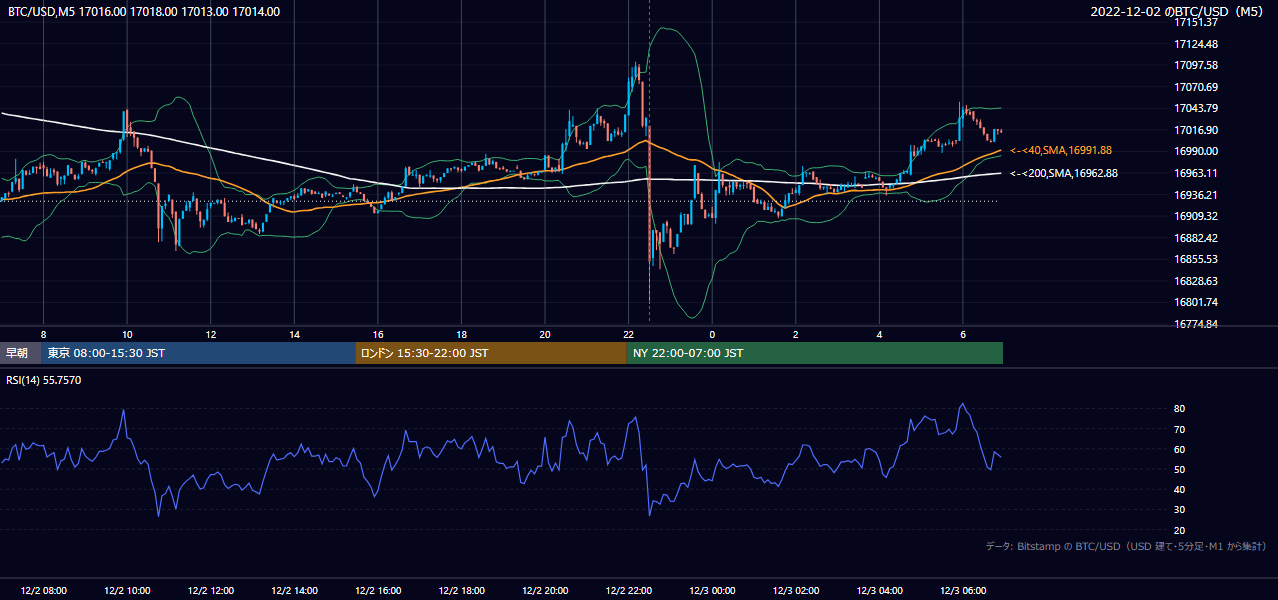The image size is (1278, 600).
Task: Click the bottom date label 12/2 20:00
Action: tap(545, 590)
